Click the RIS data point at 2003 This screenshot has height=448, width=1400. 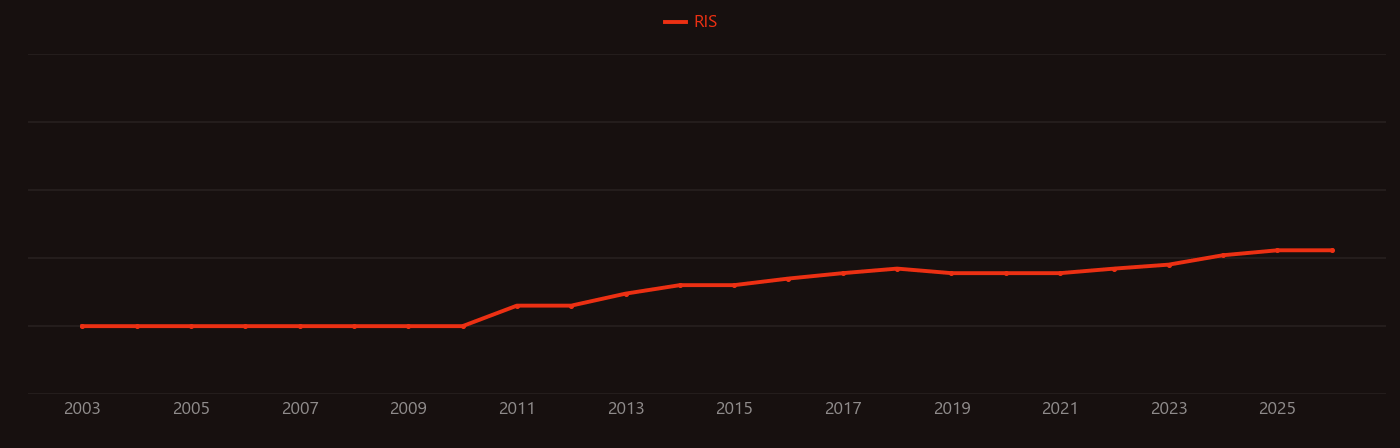tap(82, 326)
